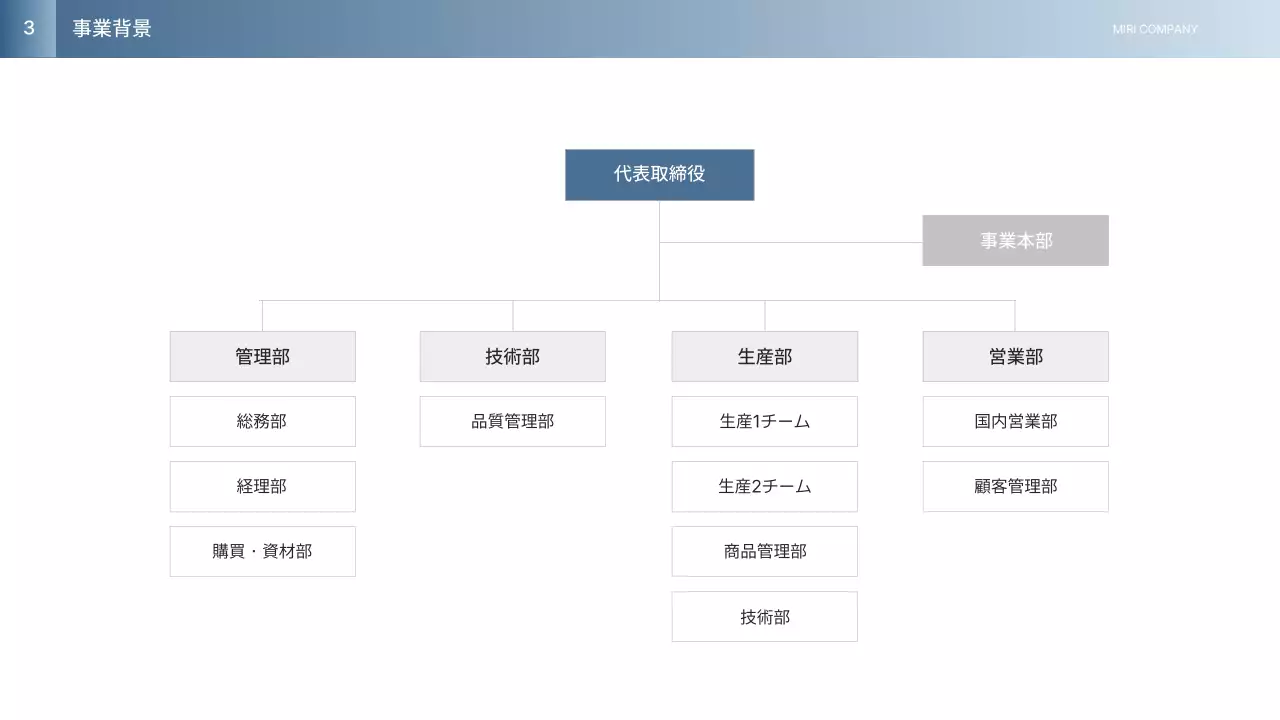Click the blue header bar at top
The height and width of the screenshot is (720, 1280).
point(640,29)
